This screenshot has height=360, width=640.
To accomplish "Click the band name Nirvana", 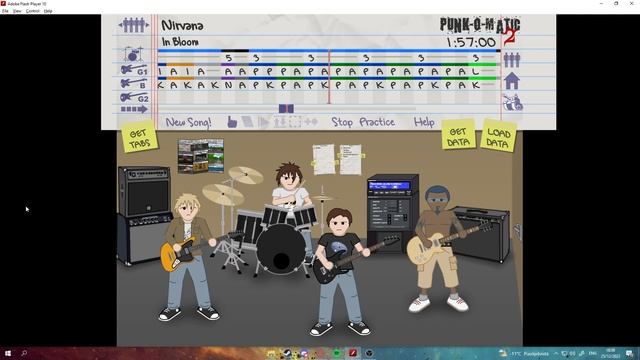I will pyautogui.click(x=182, y=25).
